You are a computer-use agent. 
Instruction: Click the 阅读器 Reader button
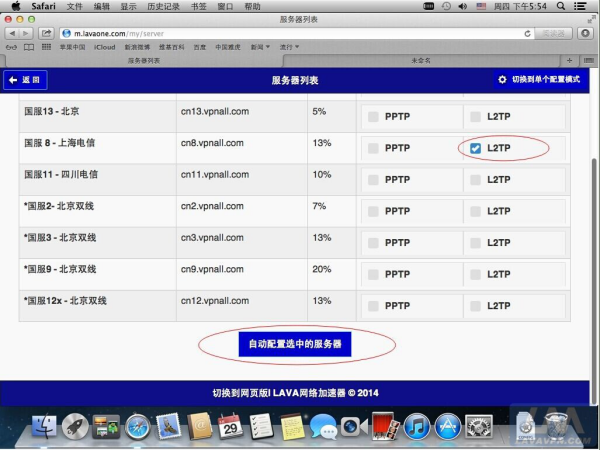(x=554, y=34)
